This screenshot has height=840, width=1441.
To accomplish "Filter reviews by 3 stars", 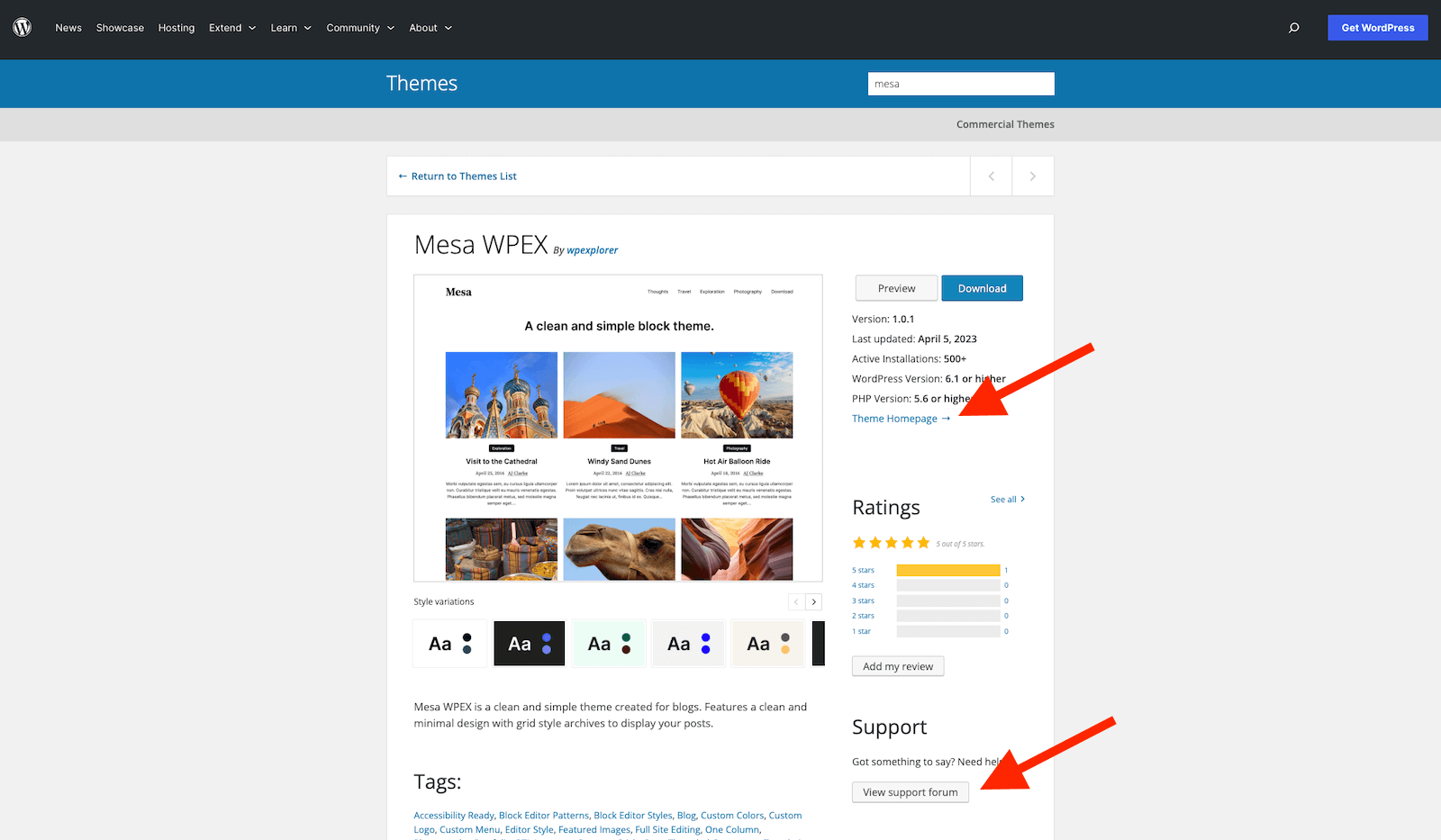I will (863, 601).
